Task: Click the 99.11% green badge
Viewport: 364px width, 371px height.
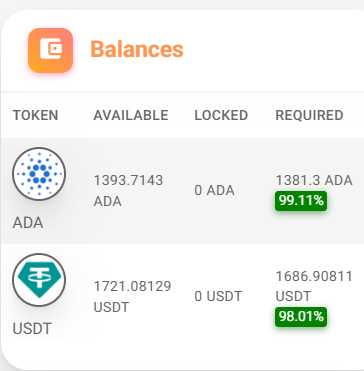Action: tap(301, 201)
